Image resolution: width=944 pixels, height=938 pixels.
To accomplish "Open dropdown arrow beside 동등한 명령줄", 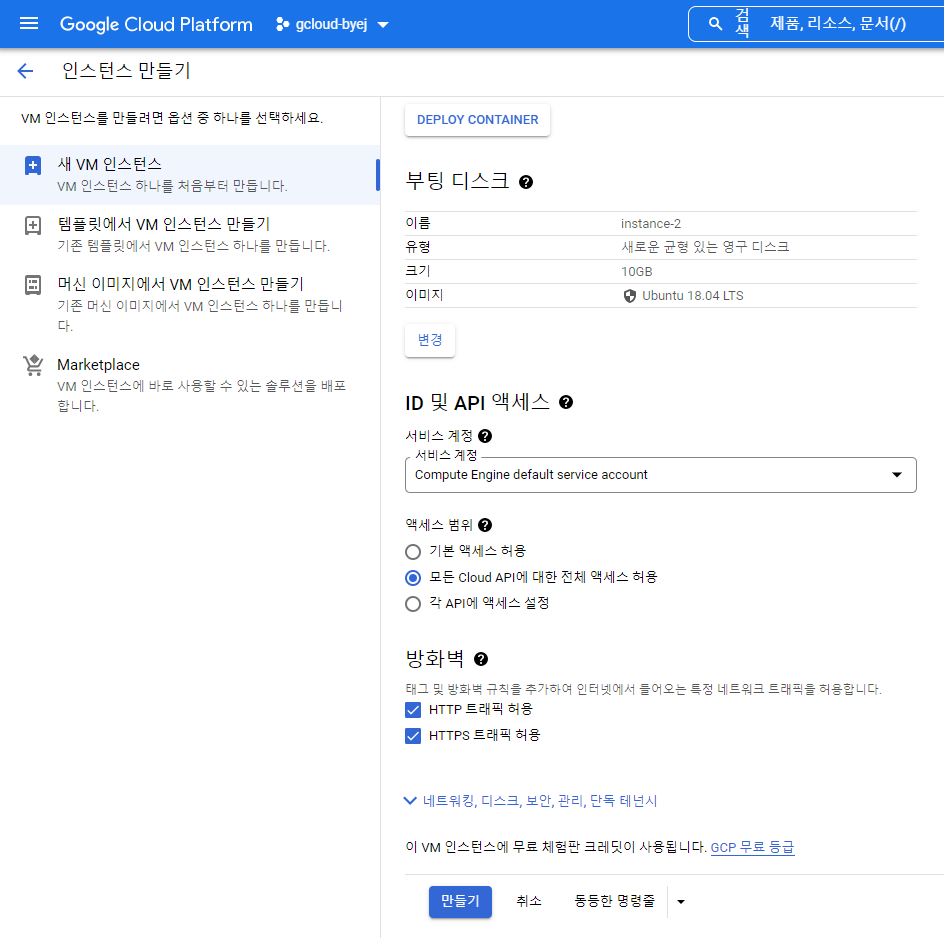I will tap(681, 902).
